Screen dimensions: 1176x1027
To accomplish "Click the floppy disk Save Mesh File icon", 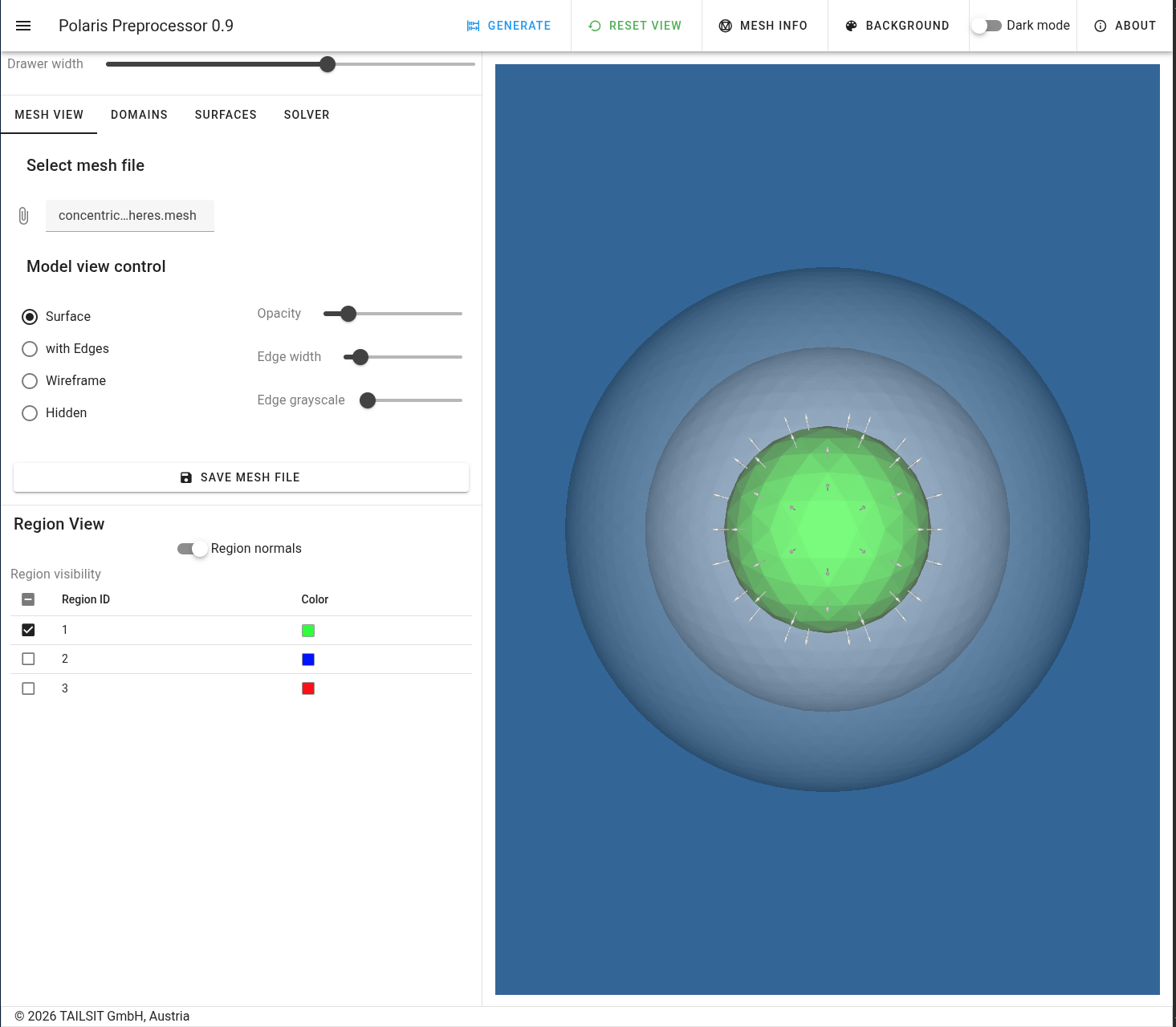I will point(186,477).
